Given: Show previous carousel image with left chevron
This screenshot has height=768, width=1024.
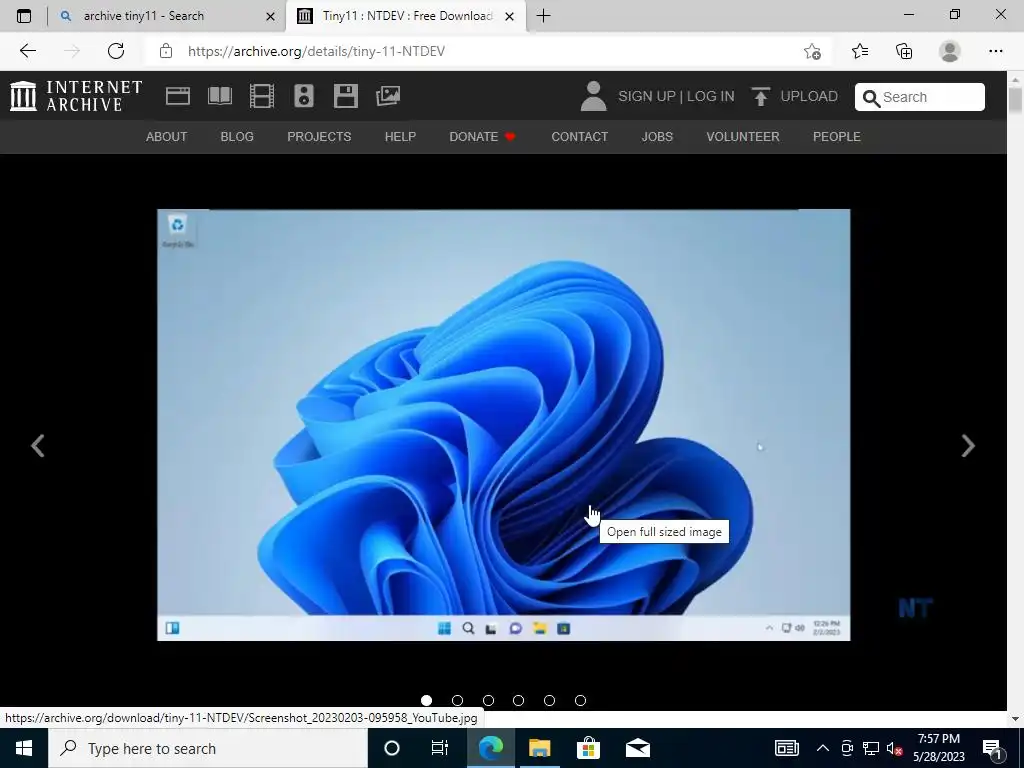Looking at the screenshot, I should coord(38,446).
